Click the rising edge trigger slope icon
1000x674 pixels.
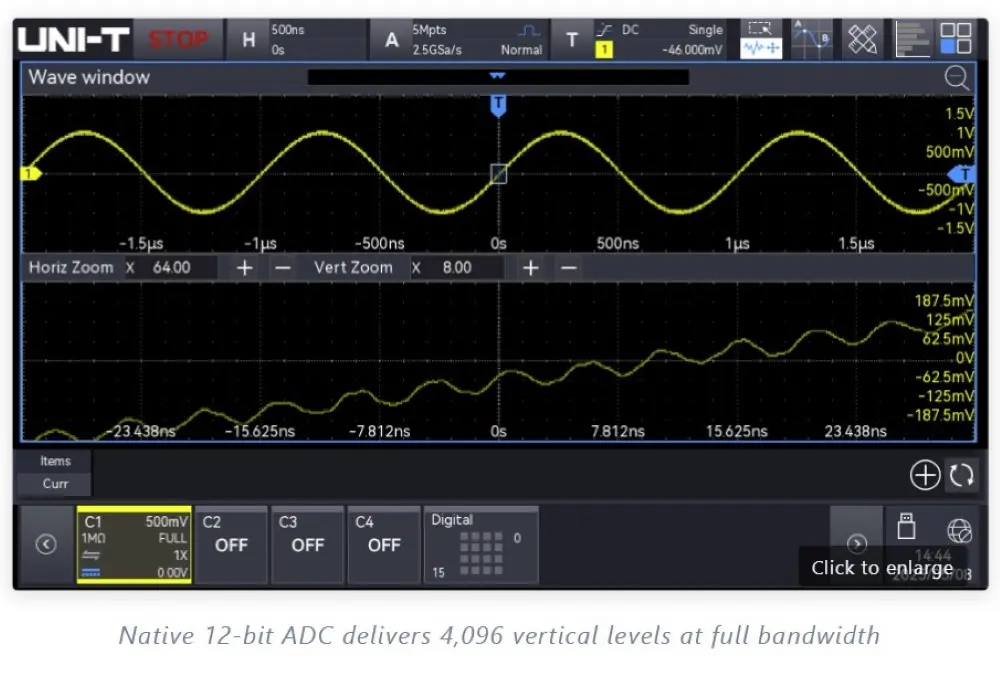604,29
